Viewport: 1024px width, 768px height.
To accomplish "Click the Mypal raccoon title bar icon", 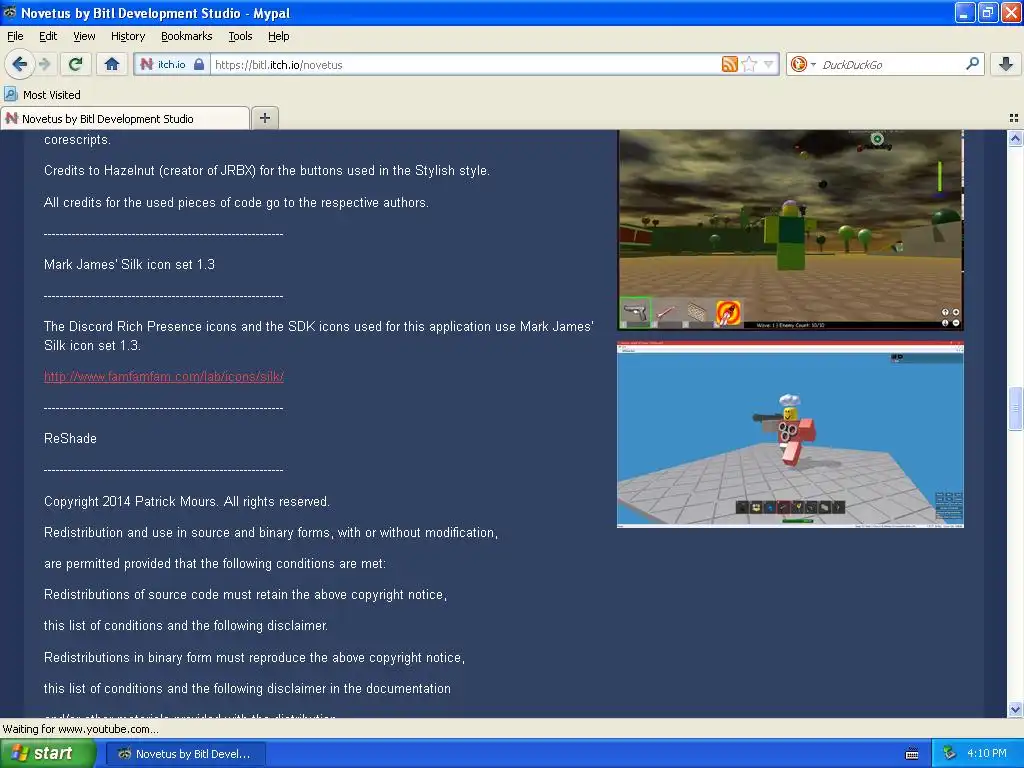I will pos(10,12).
